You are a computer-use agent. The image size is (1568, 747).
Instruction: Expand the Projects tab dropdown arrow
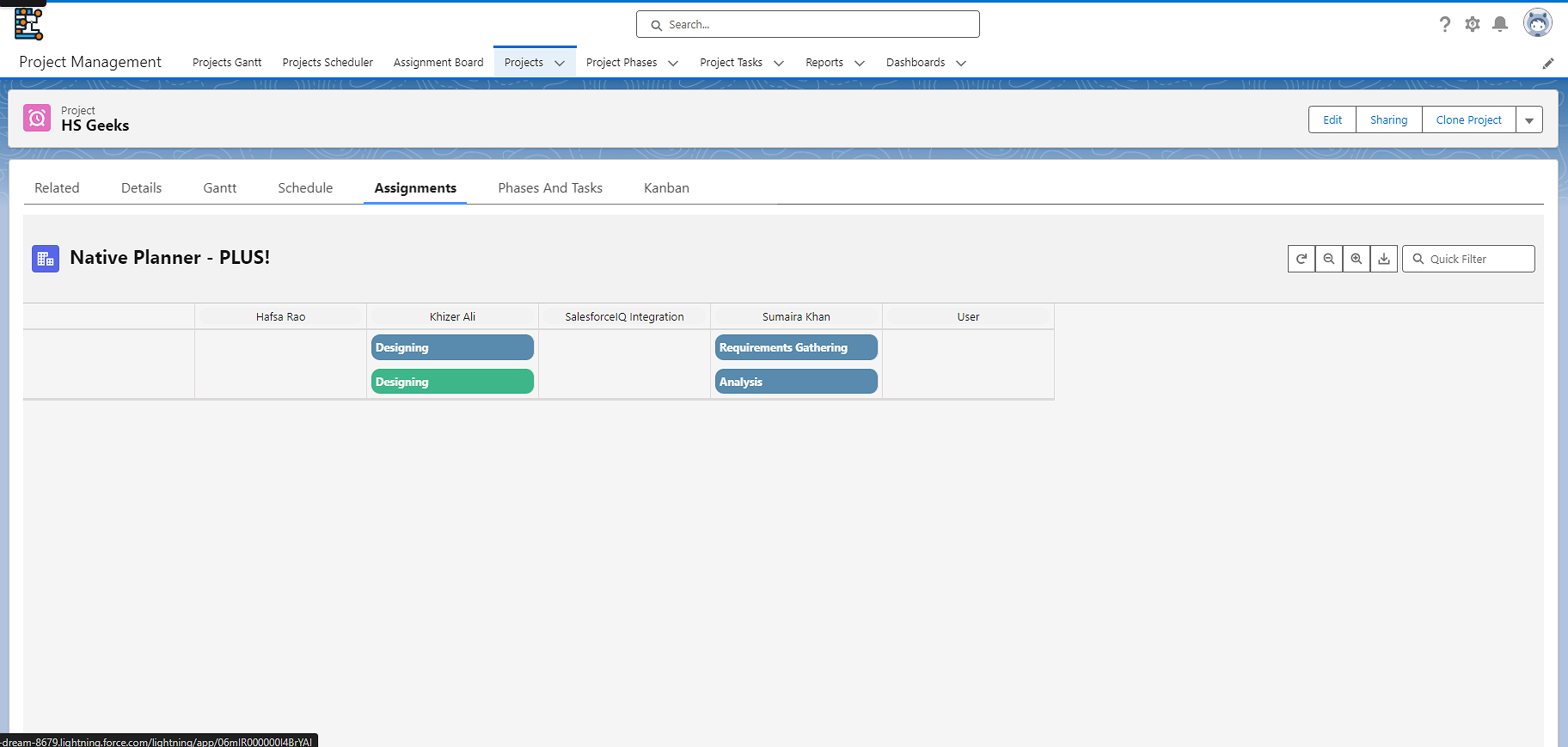click(x=560, y=63)
